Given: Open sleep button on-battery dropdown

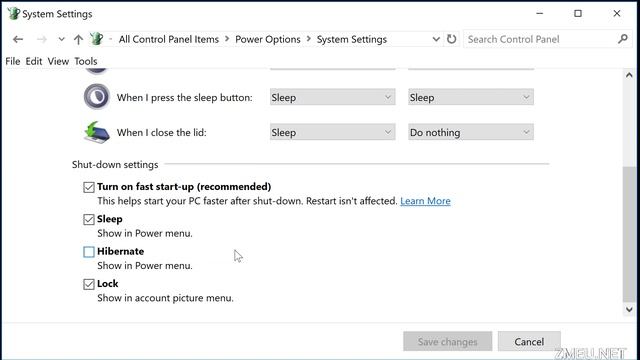Looking at the screenshot, I should coord(332,97).
